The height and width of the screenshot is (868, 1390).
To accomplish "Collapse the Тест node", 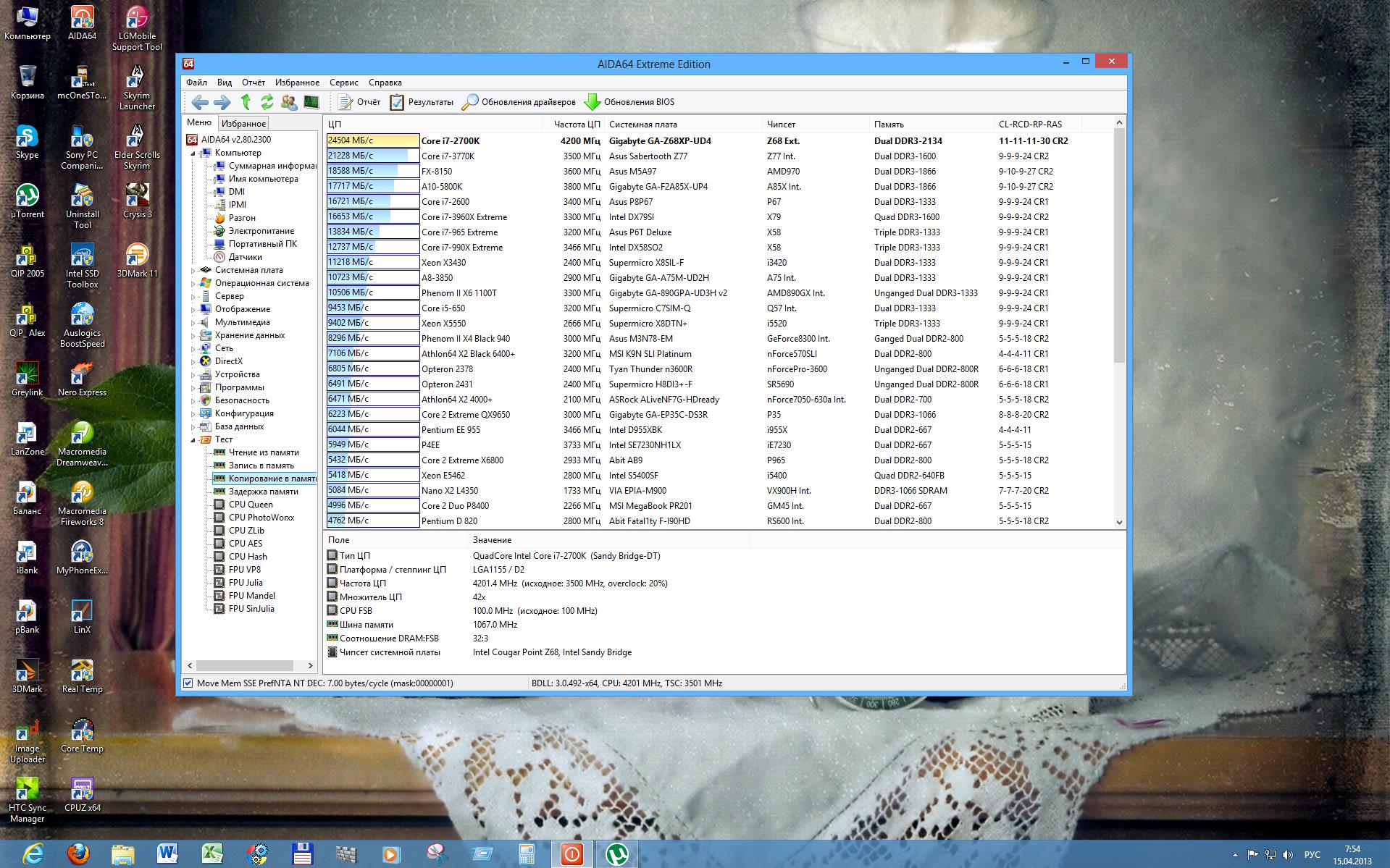I will click(193, 440).
